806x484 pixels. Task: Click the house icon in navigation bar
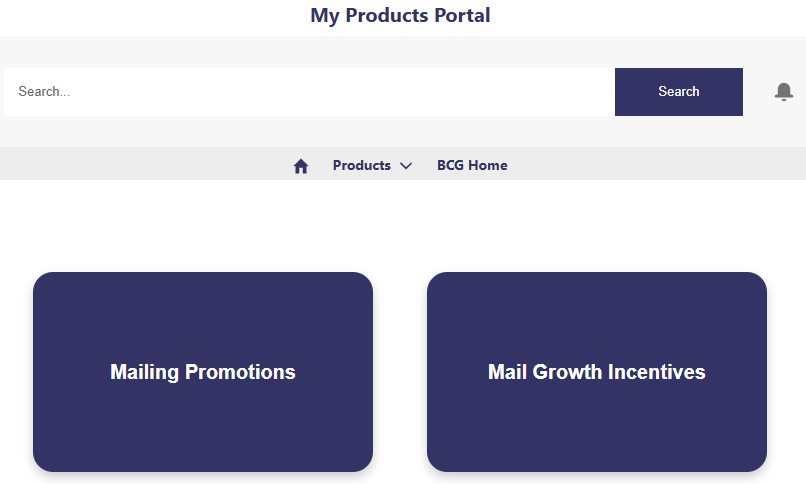301,166
